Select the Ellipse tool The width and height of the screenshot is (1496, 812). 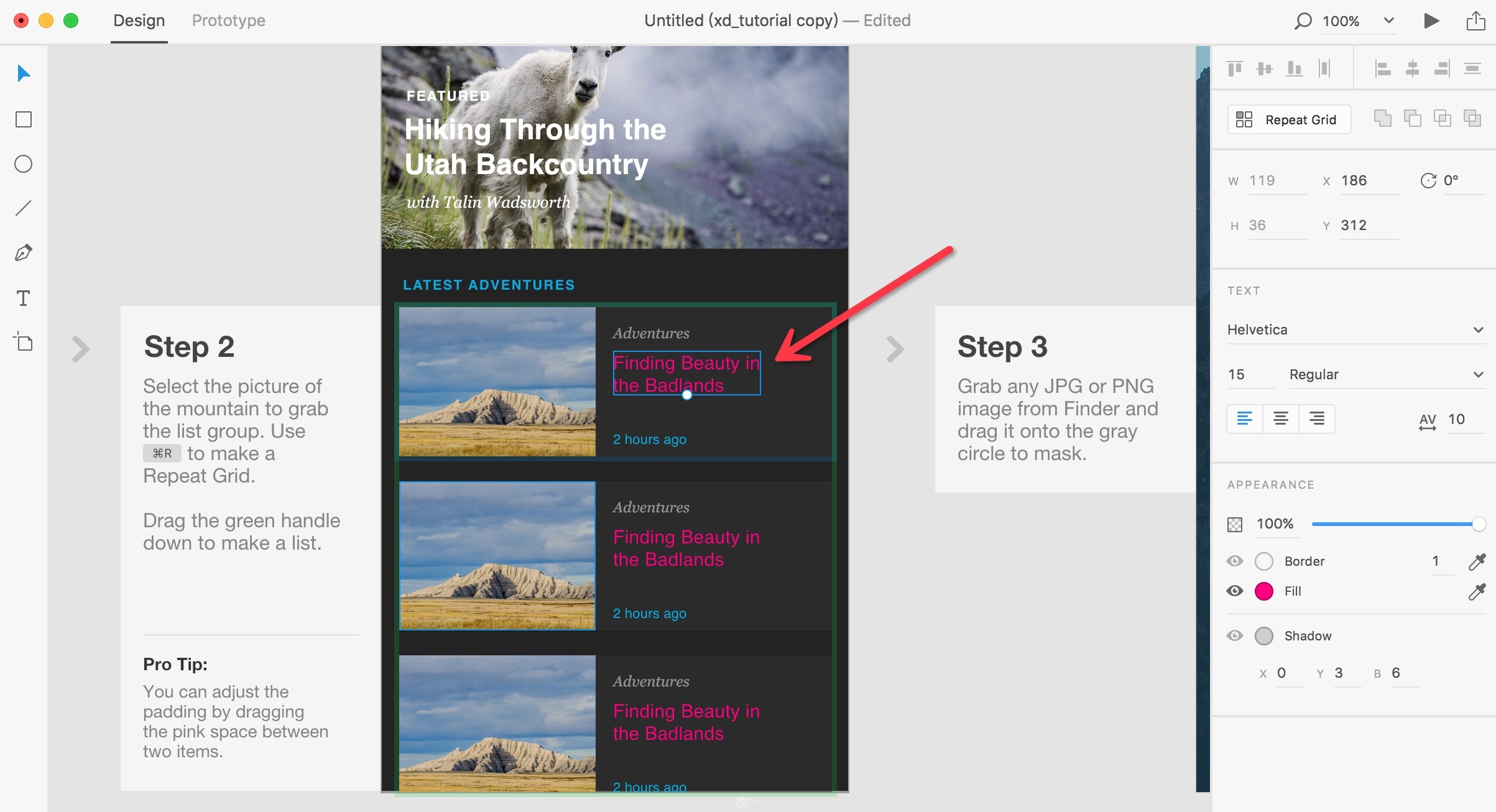coord(24,164)
